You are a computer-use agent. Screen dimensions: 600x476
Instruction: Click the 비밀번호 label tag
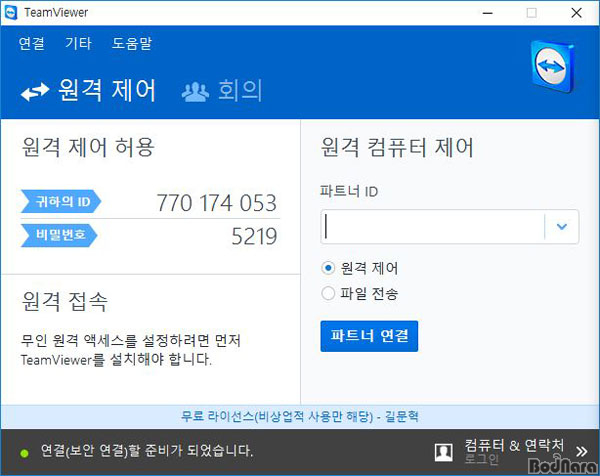[59, 235]
